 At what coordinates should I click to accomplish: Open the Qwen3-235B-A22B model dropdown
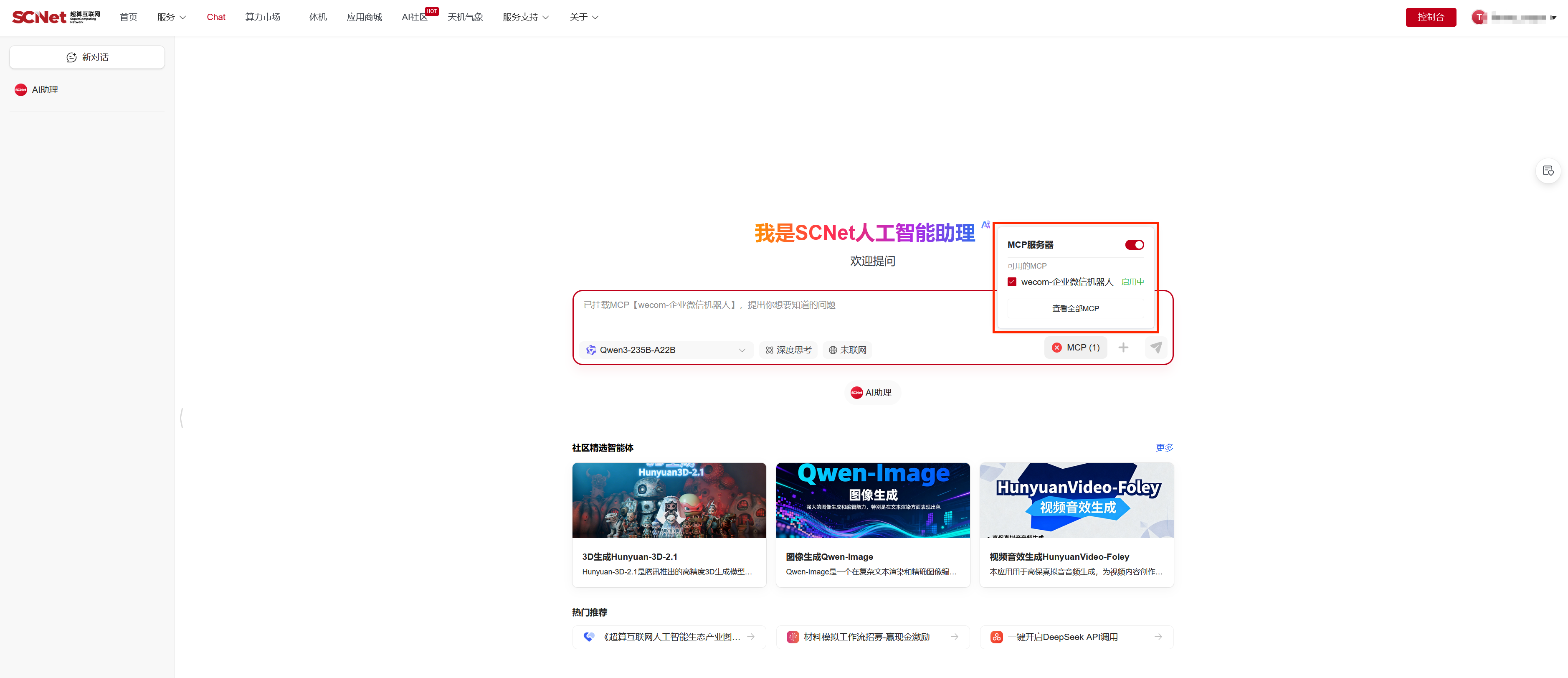tap(666, 350)
